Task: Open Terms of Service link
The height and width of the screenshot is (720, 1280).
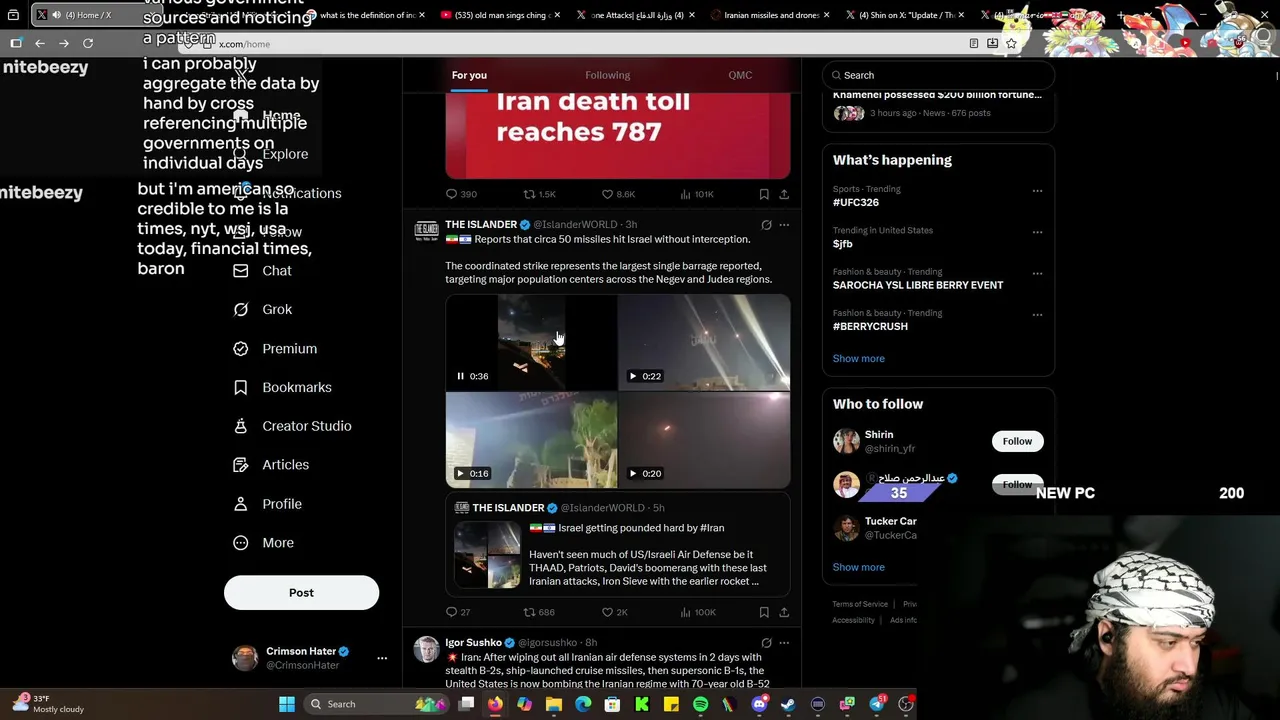Action: point(860,604)
